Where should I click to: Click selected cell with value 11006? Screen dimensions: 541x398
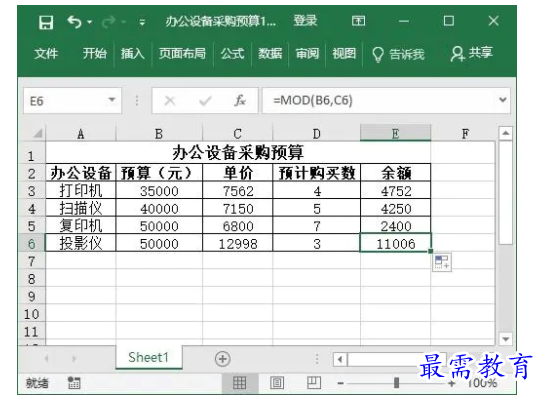(395, 243)
